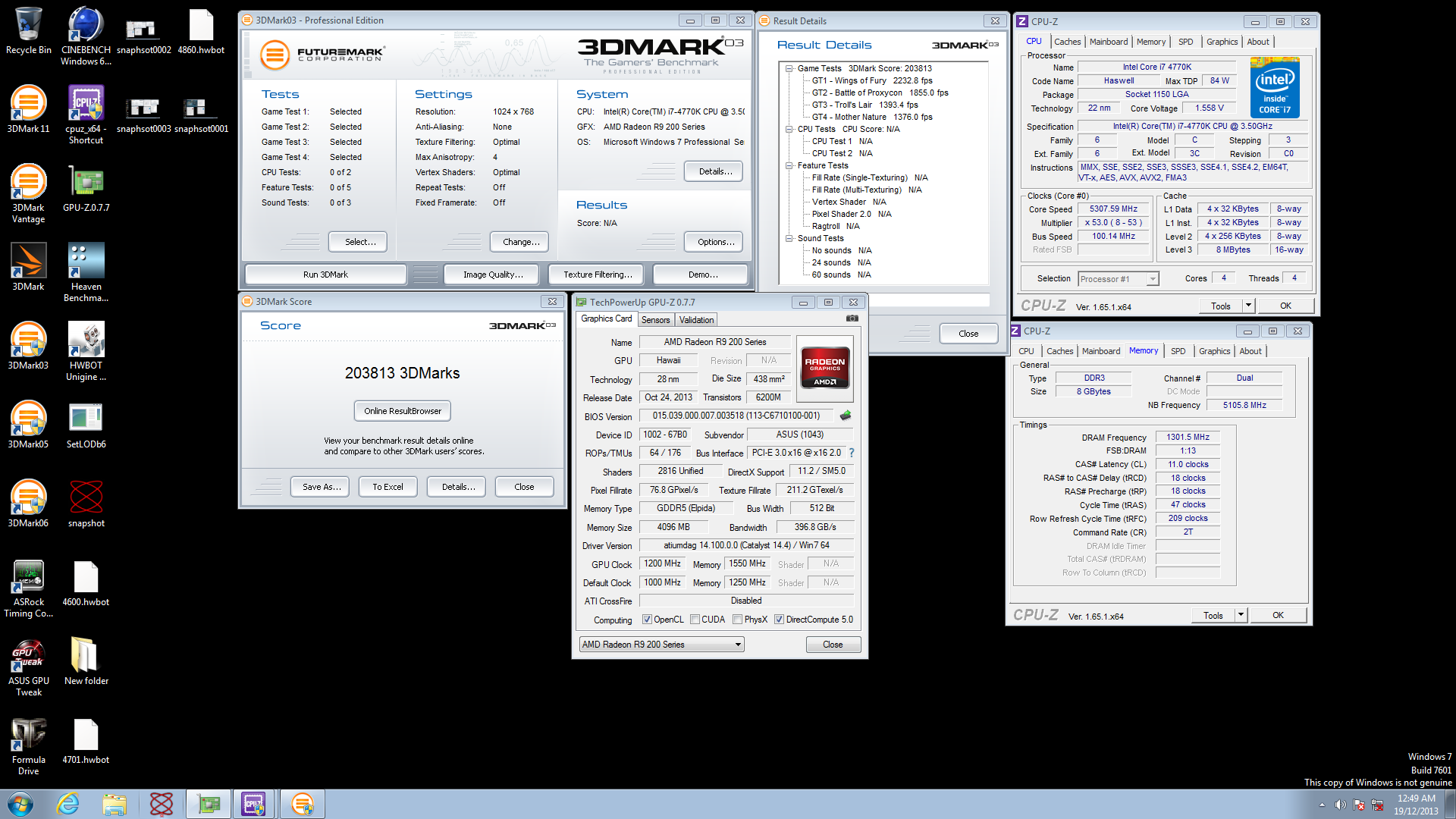Image resolution: width=1456 pixels, height=819 pixels.
Task: Select GT1 - Wings of Fury result row
Action: click(x=872, y=80)
